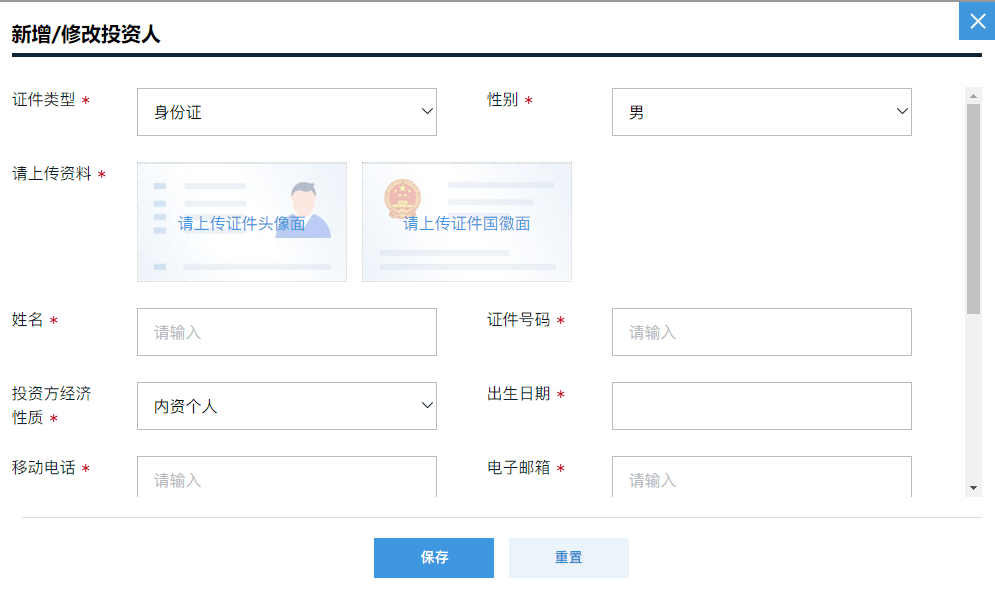This screenshot has width=995, height=596.
Task: Click the chevron arrow of 内资个人 select
Action: tap(427, 405)
